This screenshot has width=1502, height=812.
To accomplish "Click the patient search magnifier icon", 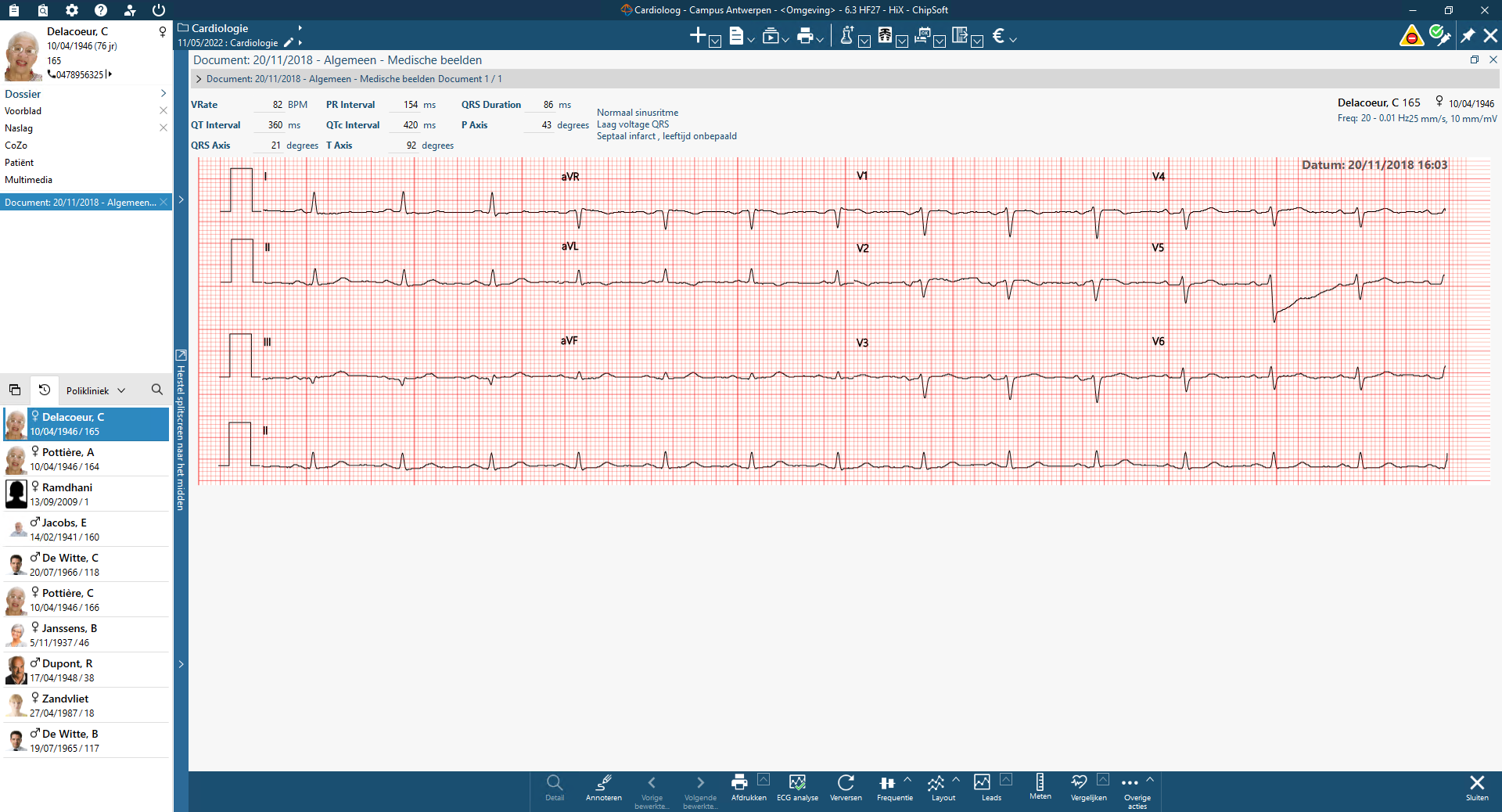I will click(157, 390).
